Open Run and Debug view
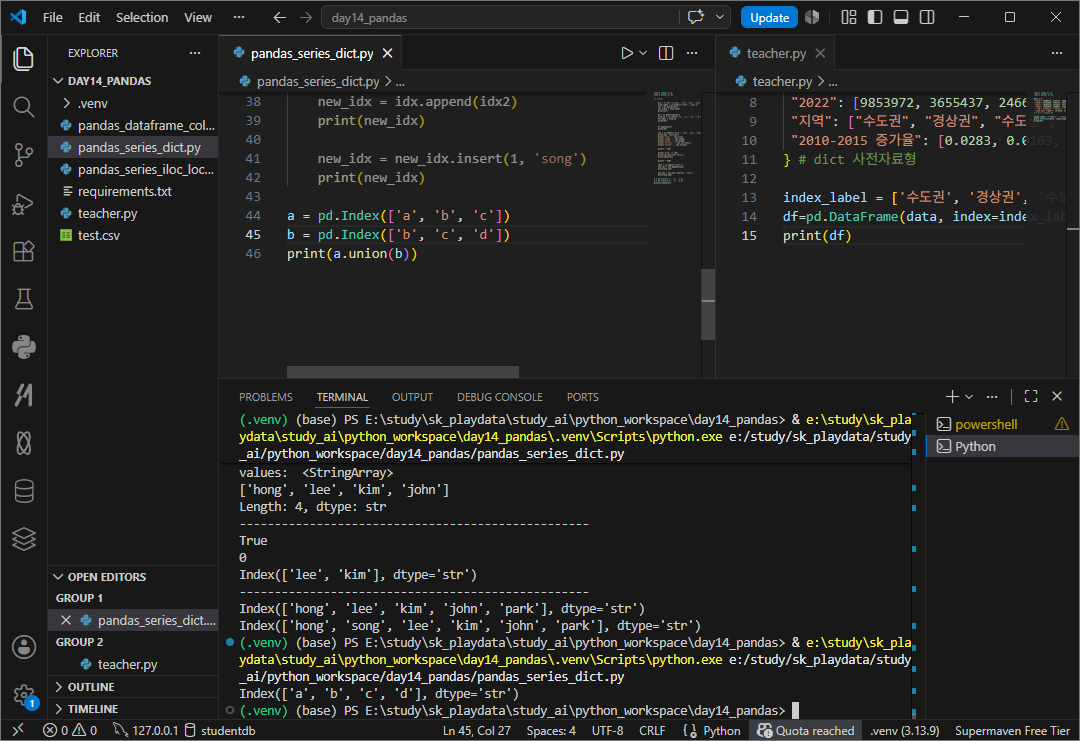Image resolution: width=1080 pixels, height=741 pixels. [23, 204]
